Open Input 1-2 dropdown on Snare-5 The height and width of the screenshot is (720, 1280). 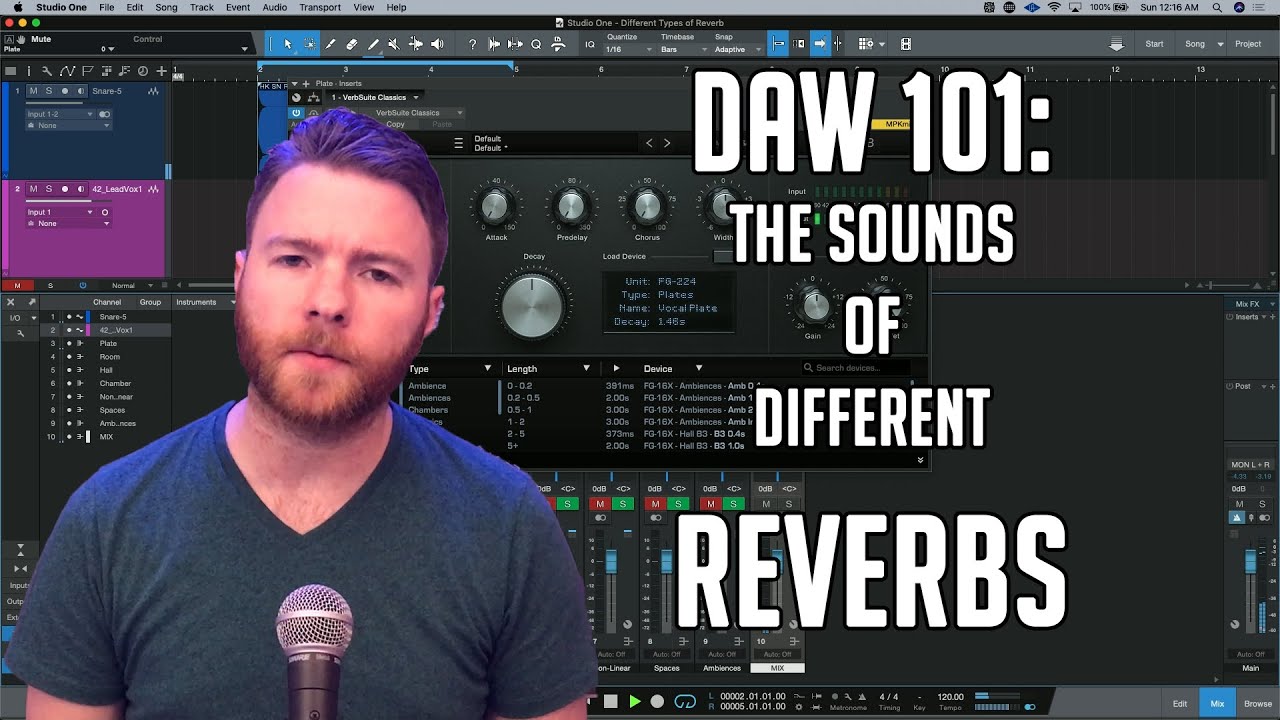60,114
